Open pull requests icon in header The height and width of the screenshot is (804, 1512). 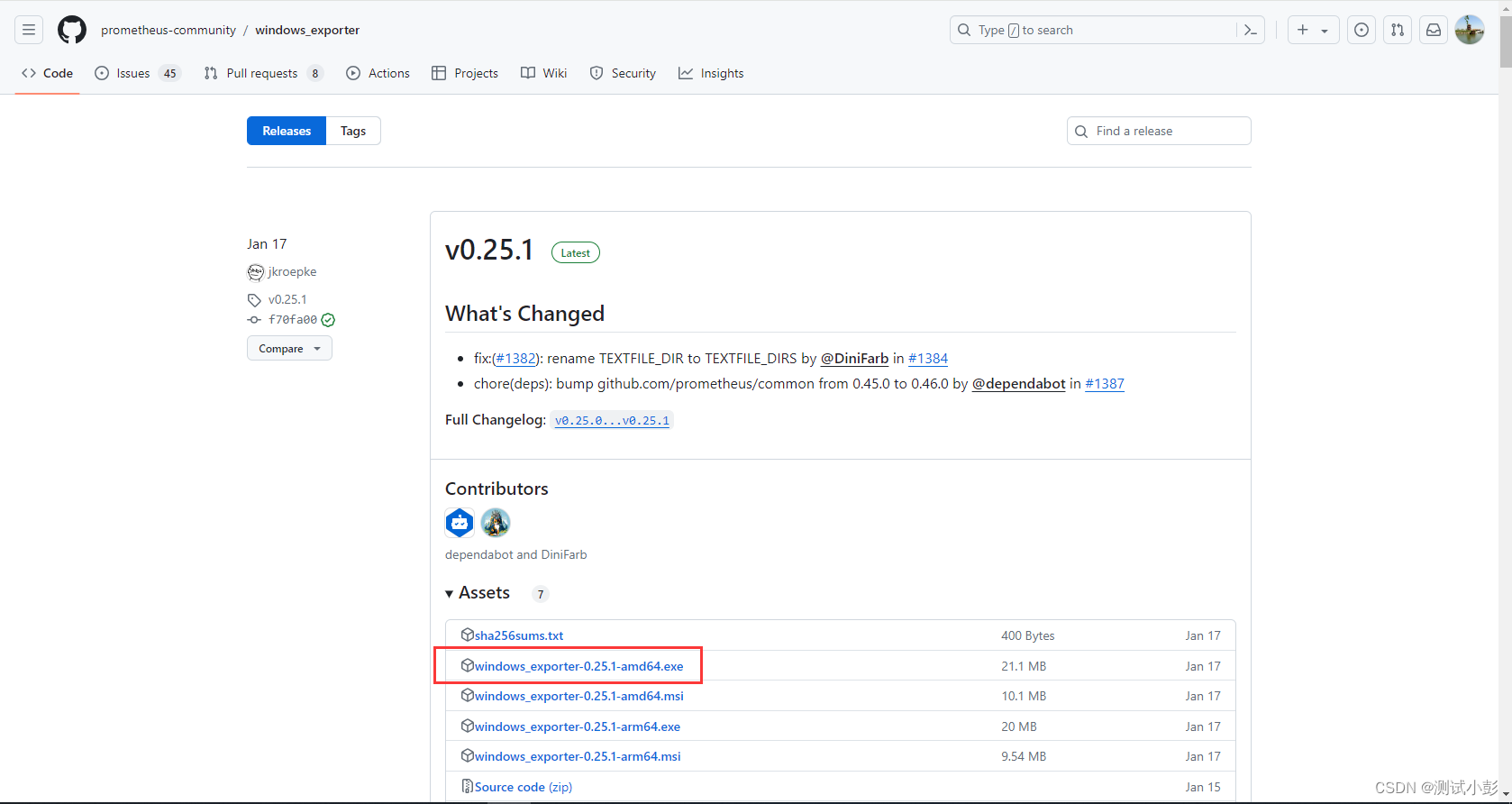click(x=1398, y=30)
